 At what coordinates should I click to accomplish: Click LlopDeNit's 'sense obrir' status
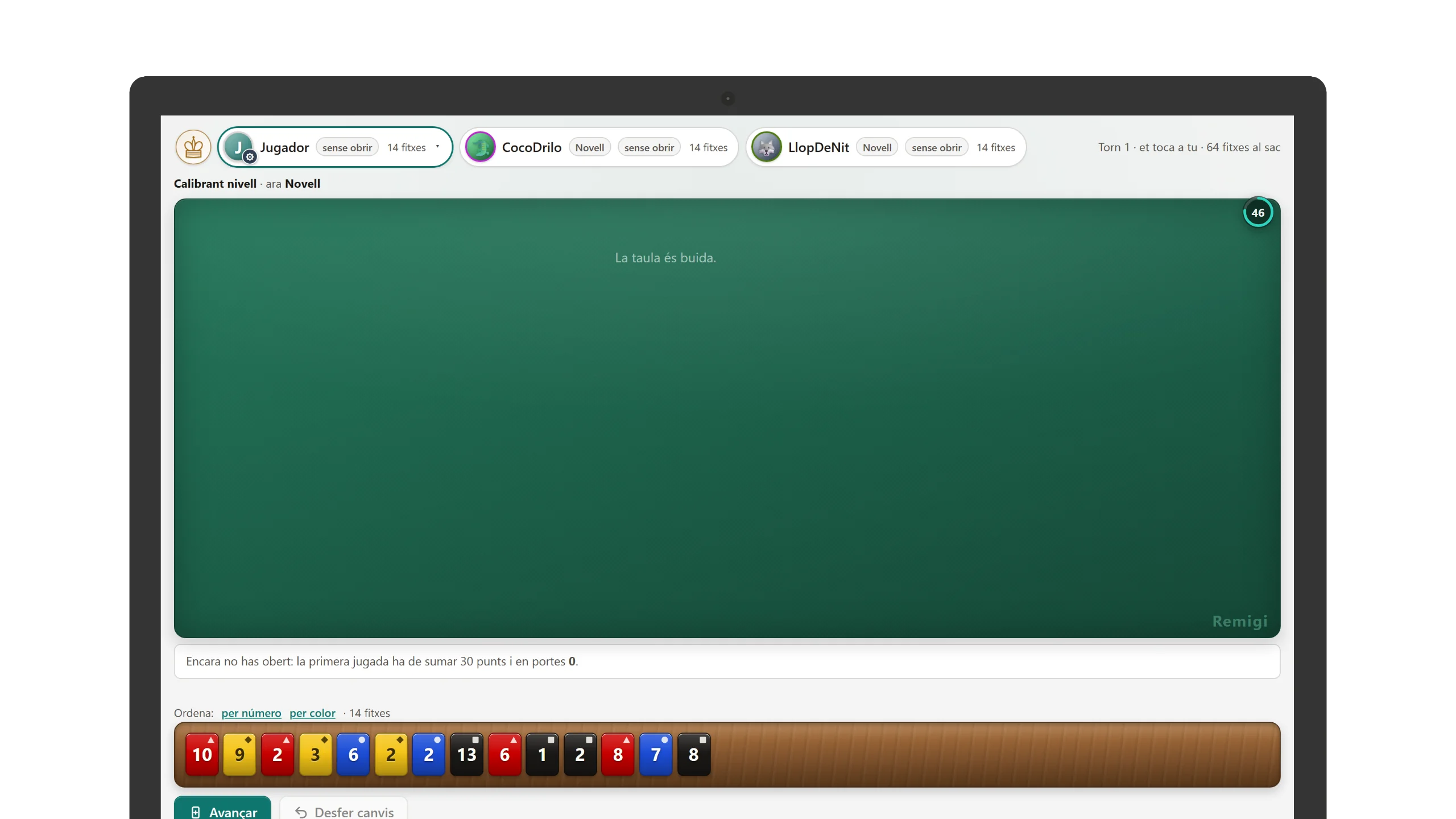[936, 147]
